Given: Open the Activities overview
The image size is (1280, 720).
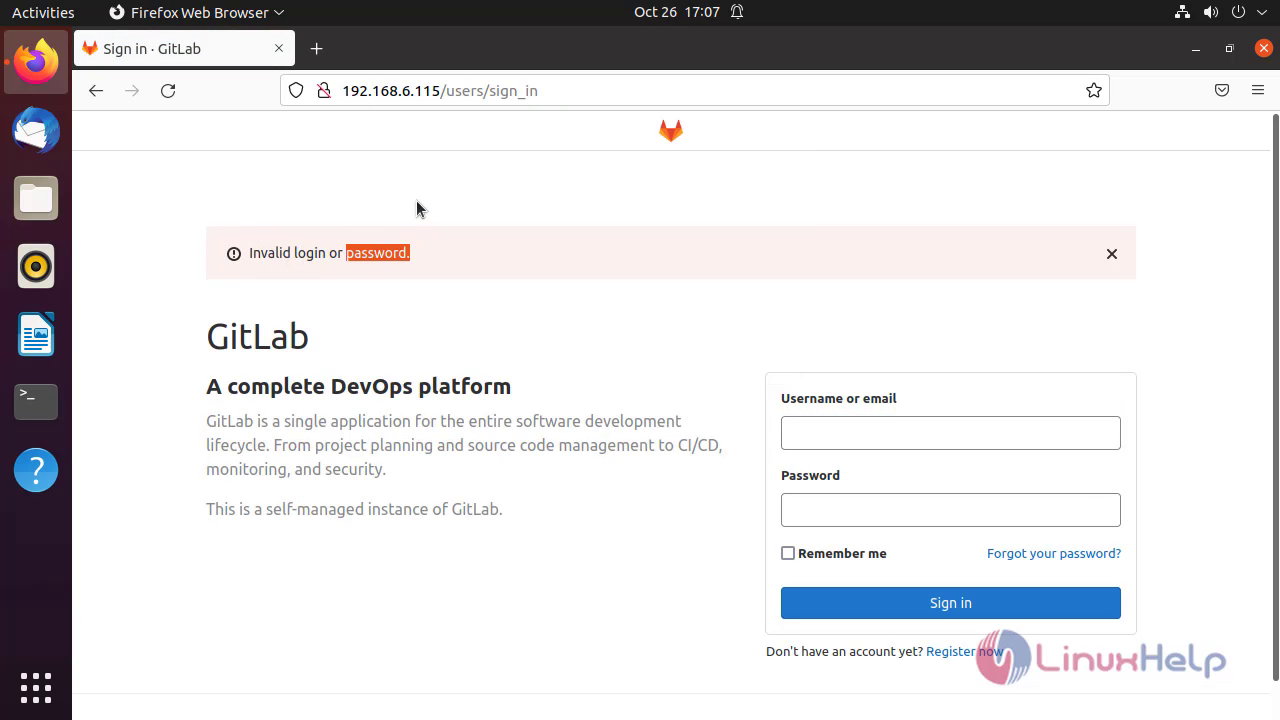Looking at the screenshot, I should (43, 12).
